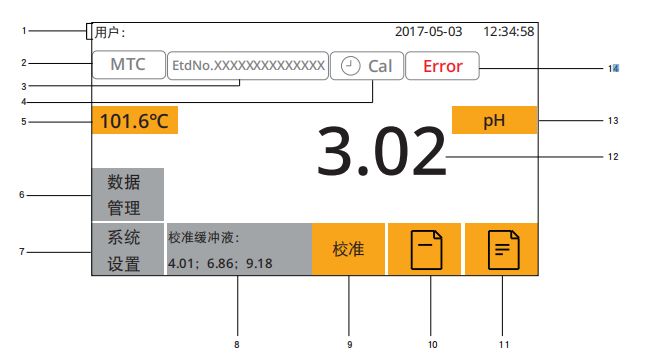651x361 pixels.
Task: Open the multi-line document report icon
Action: [501, 249]
